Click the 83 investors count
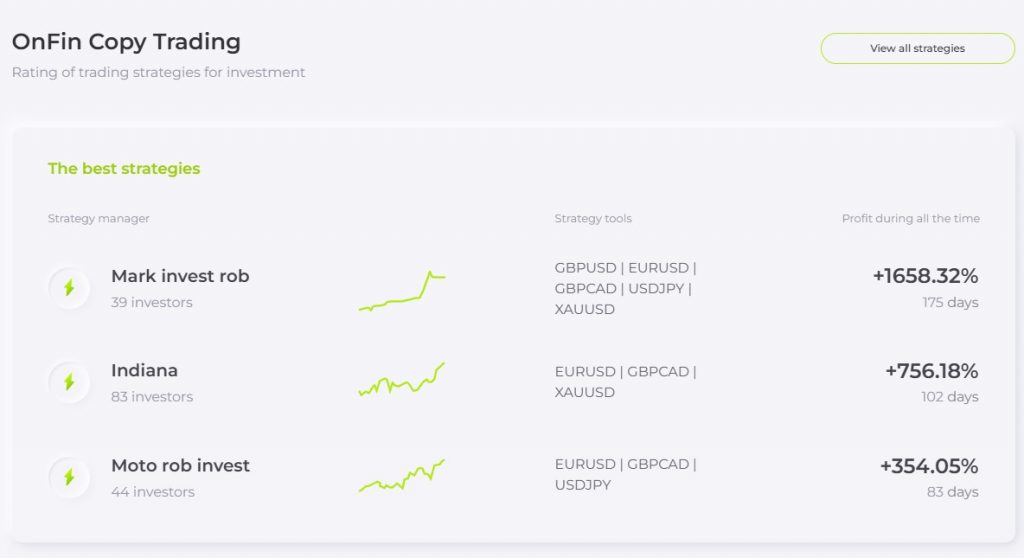The image size is (1024, 558). pyautogui.click(x=152, y=397)
